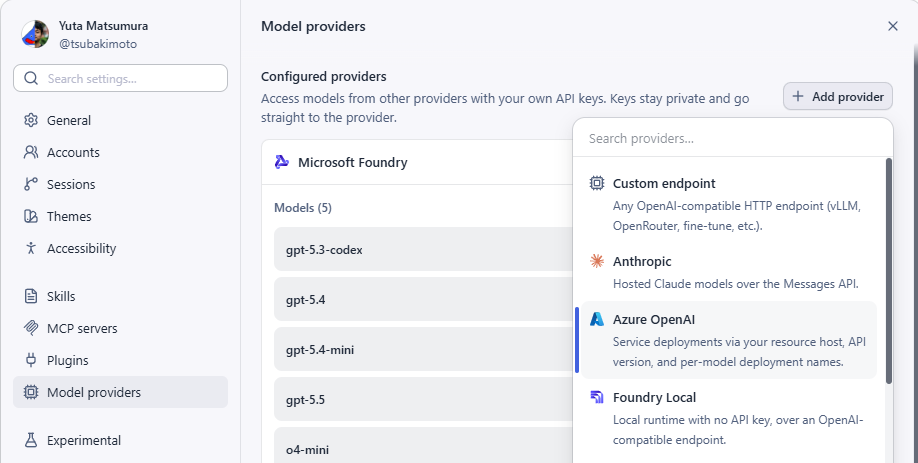Go to the Accounts settings
This screenshot has width=918, height=463.
pyautogui.click(x=120, y=152)
